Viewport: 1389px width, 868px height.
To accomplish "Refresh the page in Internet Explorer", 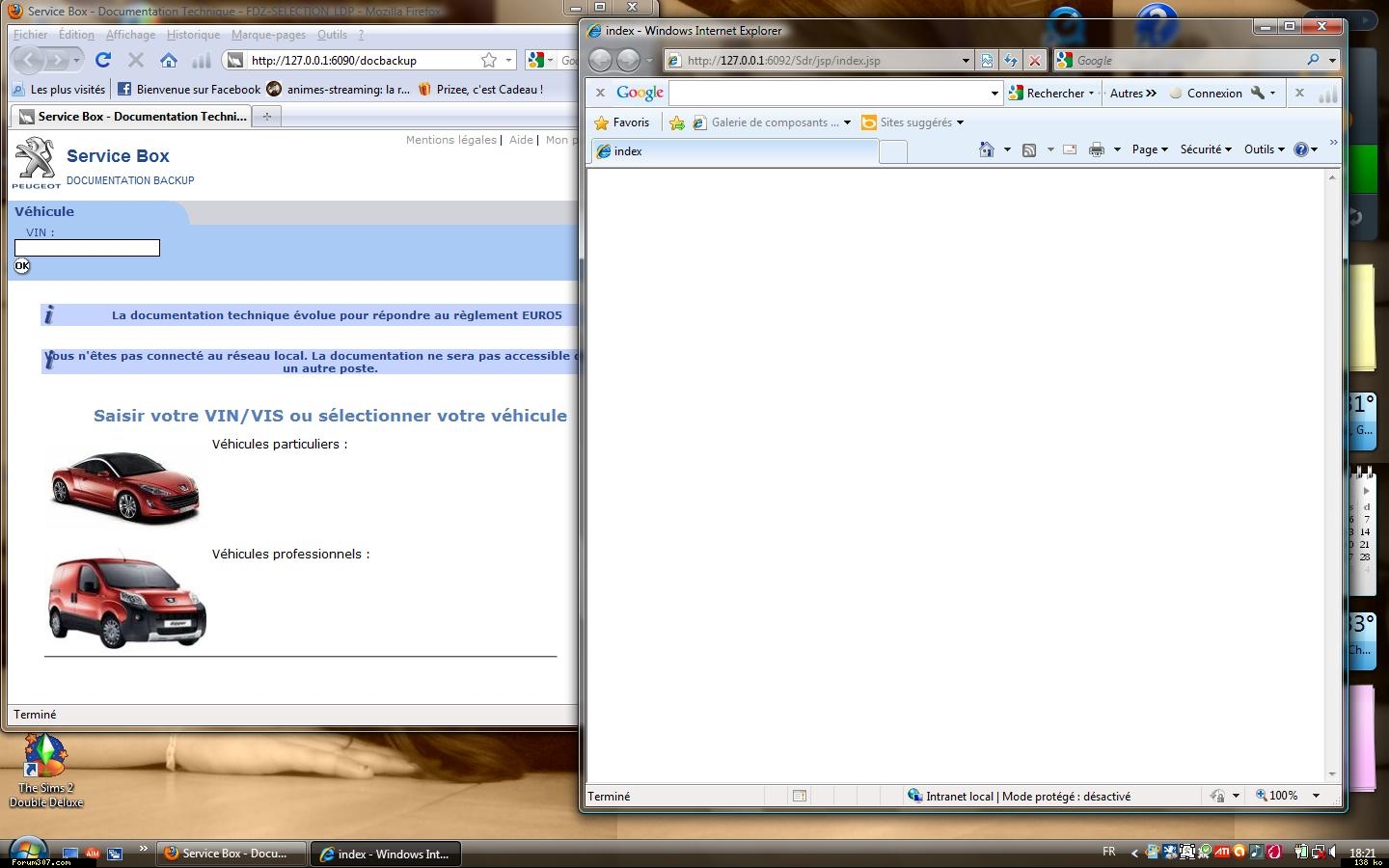I will click(1011, 60).
